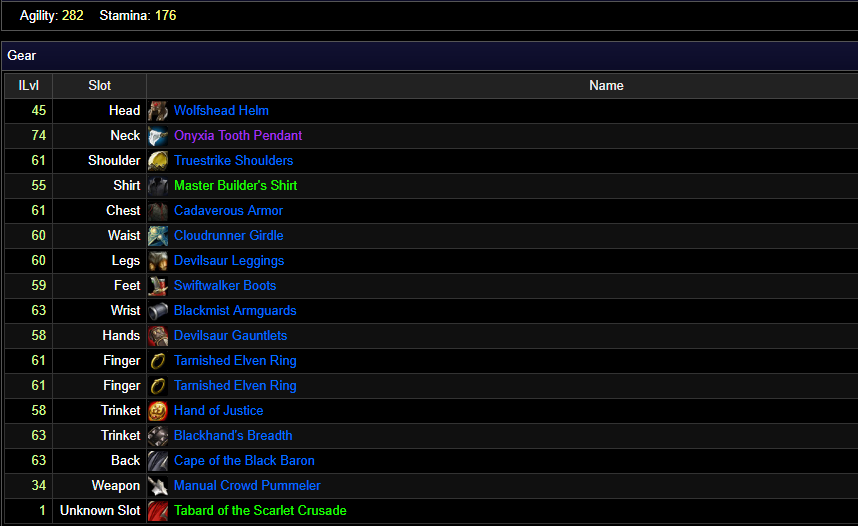858x526 pixels.
Task: Open the Blackhand's Breadth link
Action: (x=233, y=436)
